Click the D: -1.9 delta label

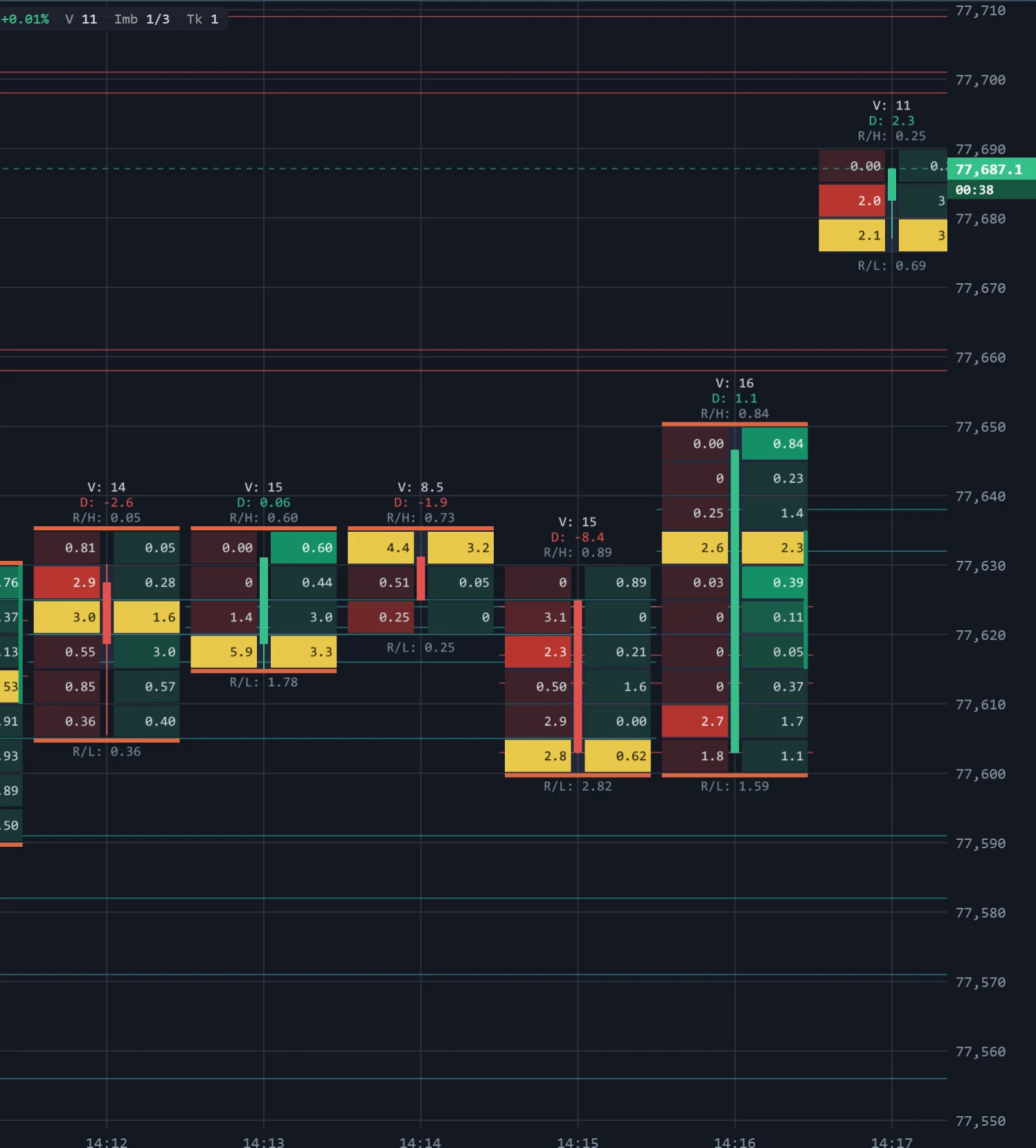(420, 503)
